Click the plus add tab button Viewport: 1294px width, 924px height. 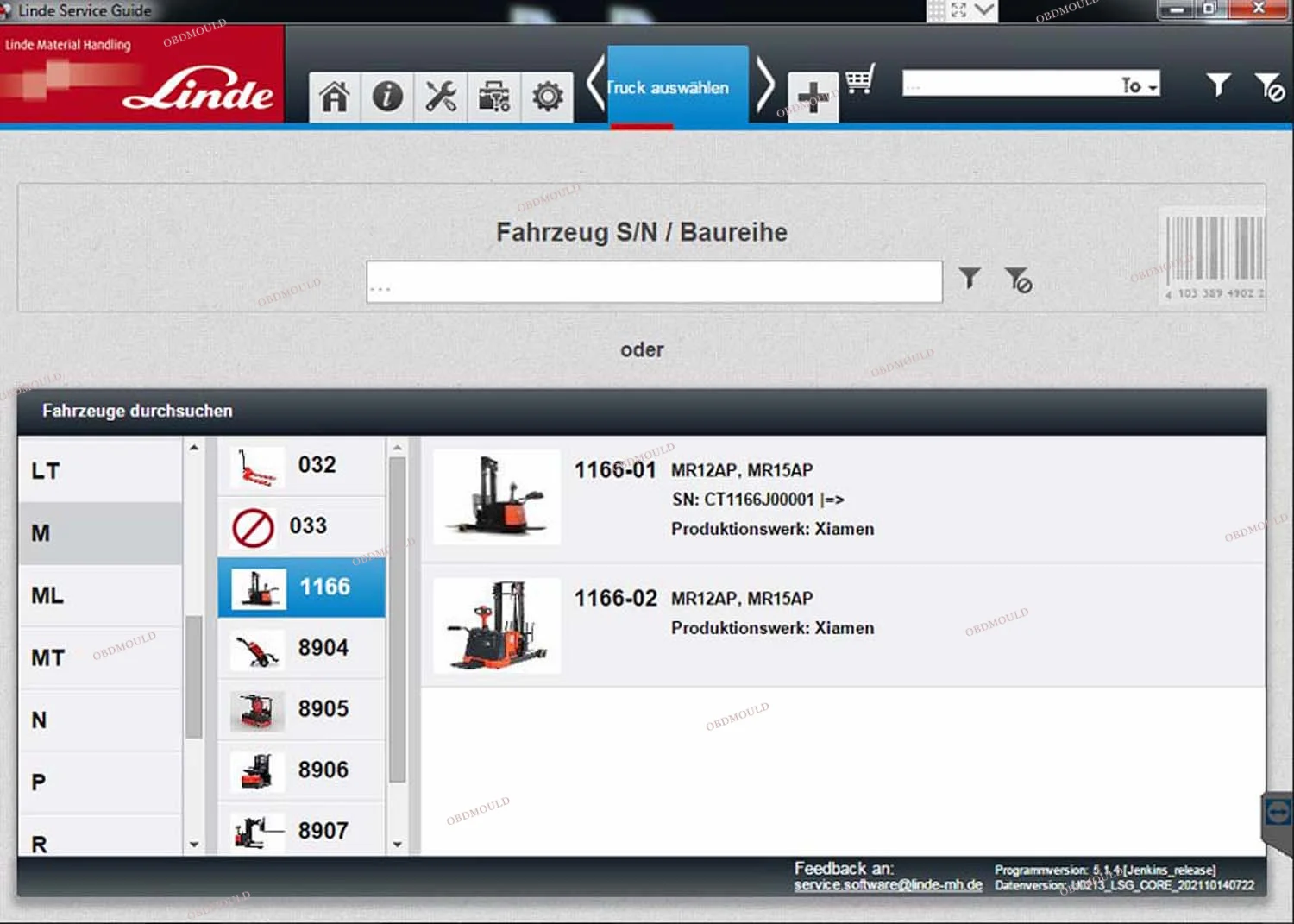click(813, 97)
